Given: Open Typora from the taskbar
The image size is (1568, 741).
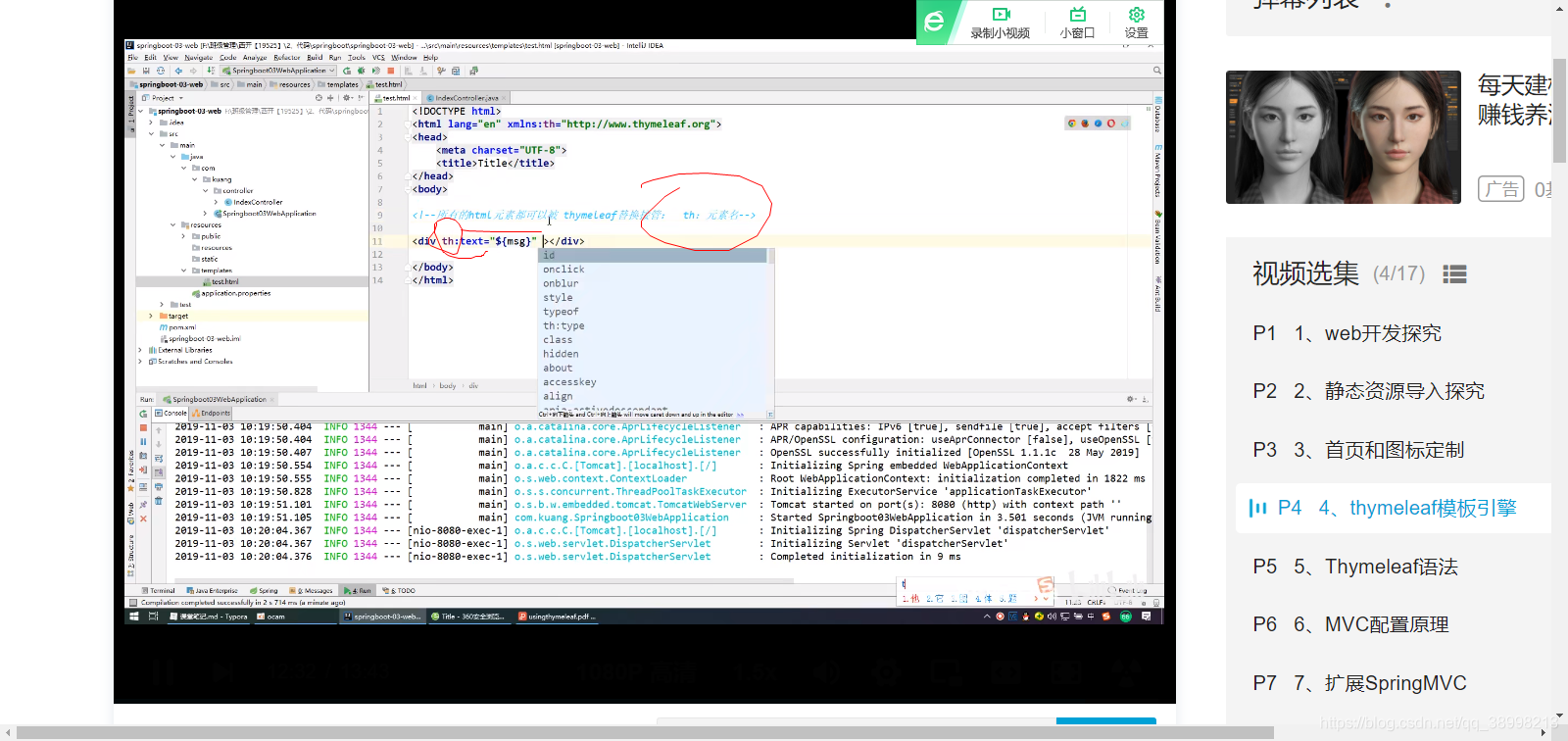Looking at the screenshot, I should 209,617.
